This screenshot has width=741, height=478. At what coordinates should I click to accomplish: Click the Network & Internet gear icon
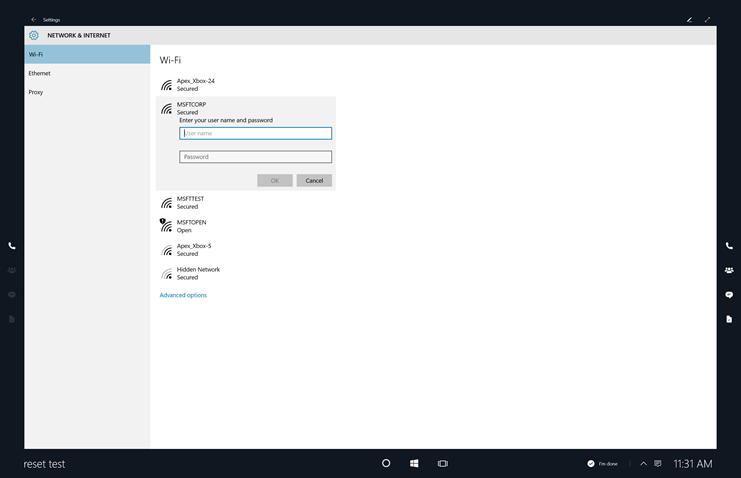point(34,35)
